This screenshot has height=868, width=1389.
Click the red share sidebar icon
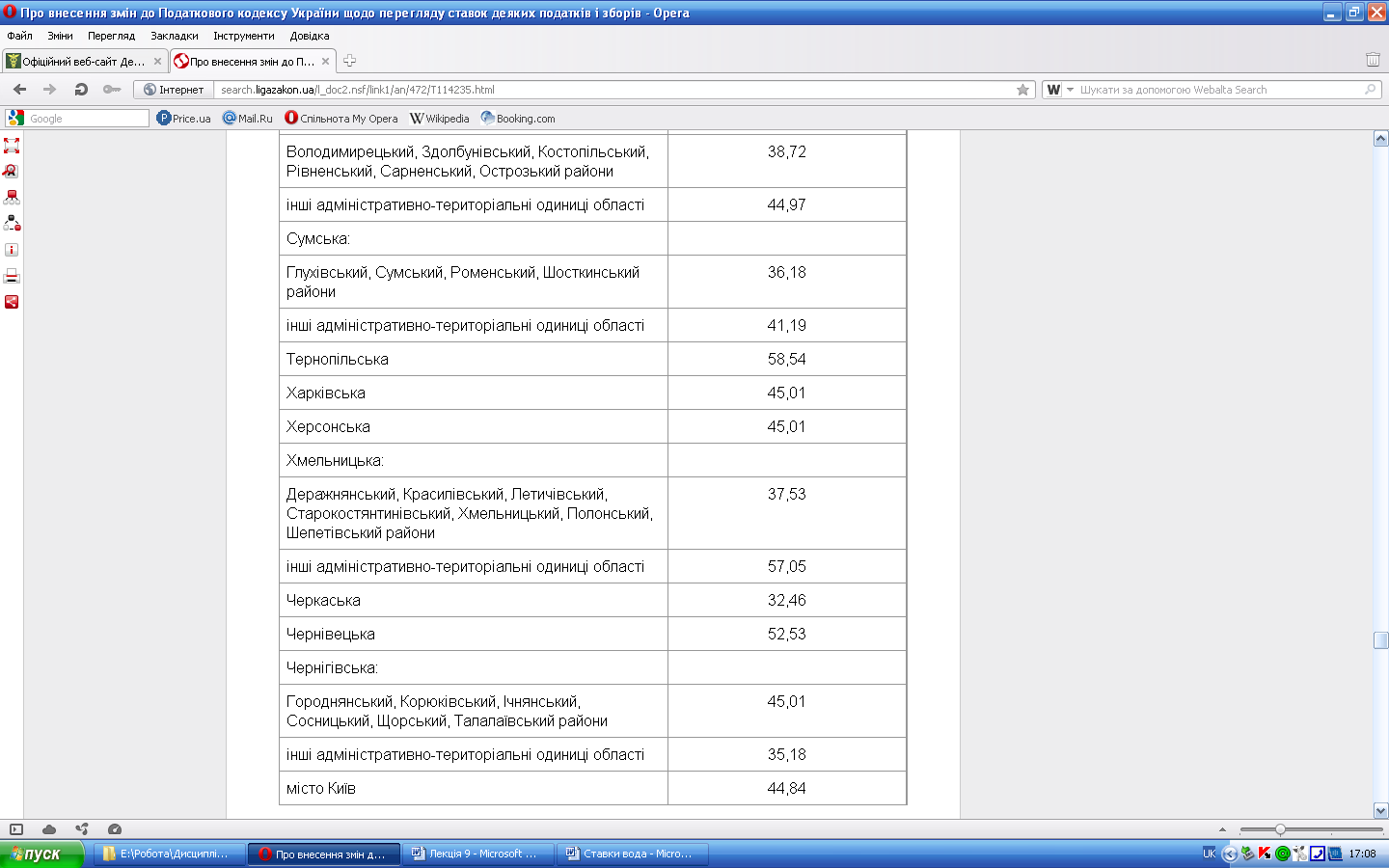pos(12,302)
